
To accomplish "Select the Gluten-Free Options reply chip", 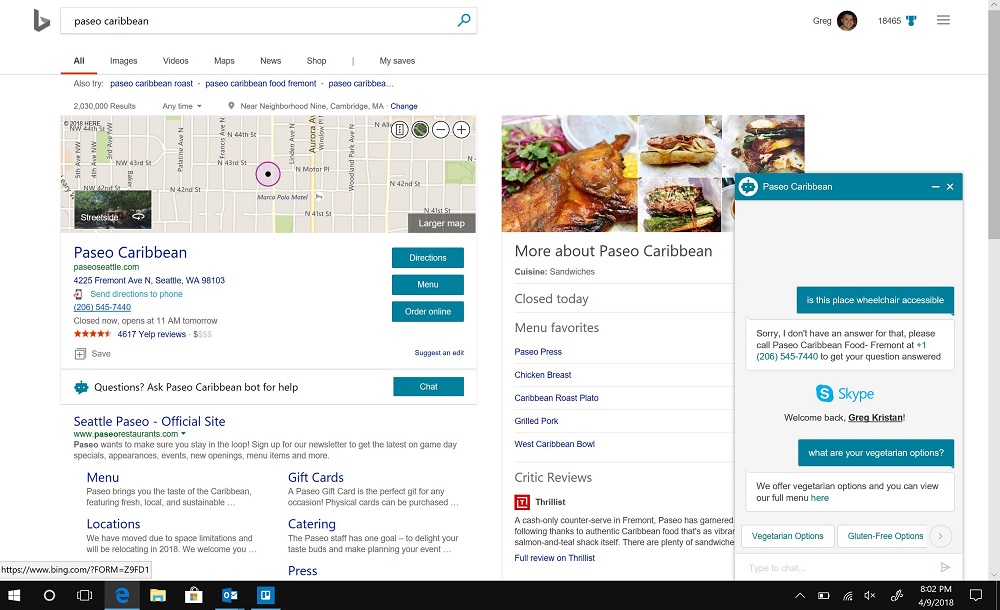I will click(x=885, y=536).
